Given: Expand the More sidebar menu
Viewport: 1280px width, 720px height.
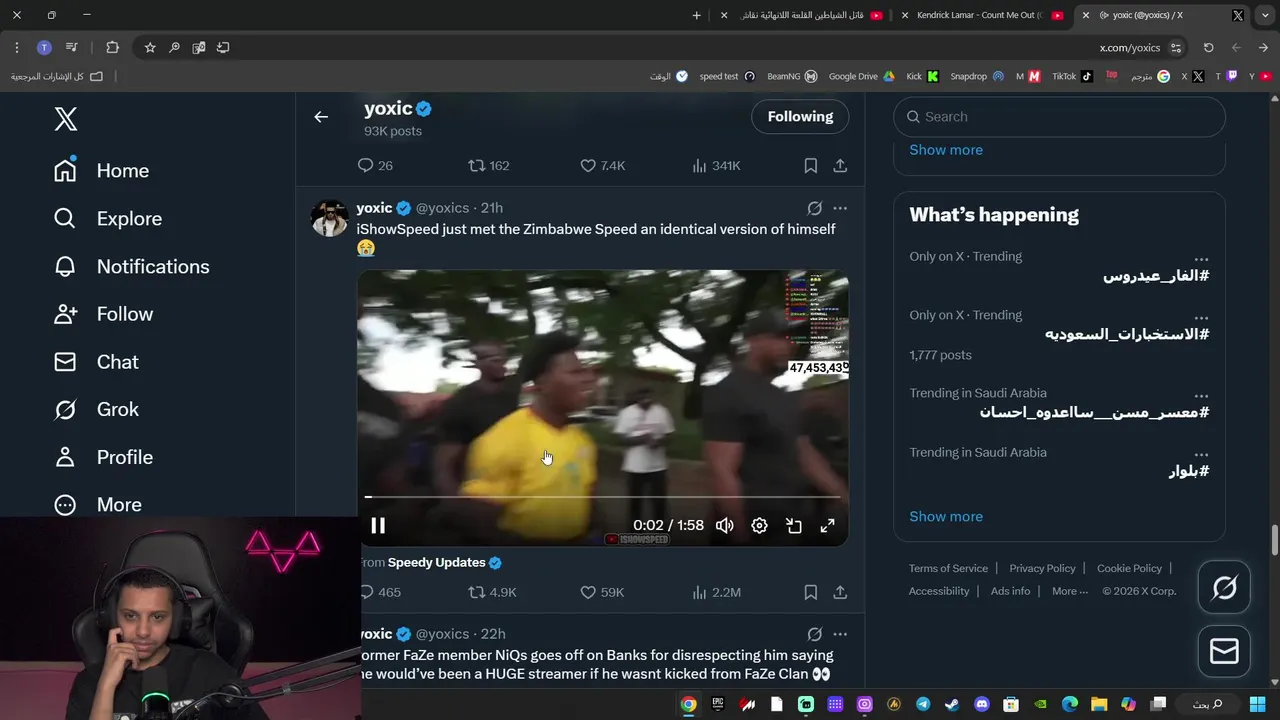Looking at the screenshot, I should [x=98, y=505].
